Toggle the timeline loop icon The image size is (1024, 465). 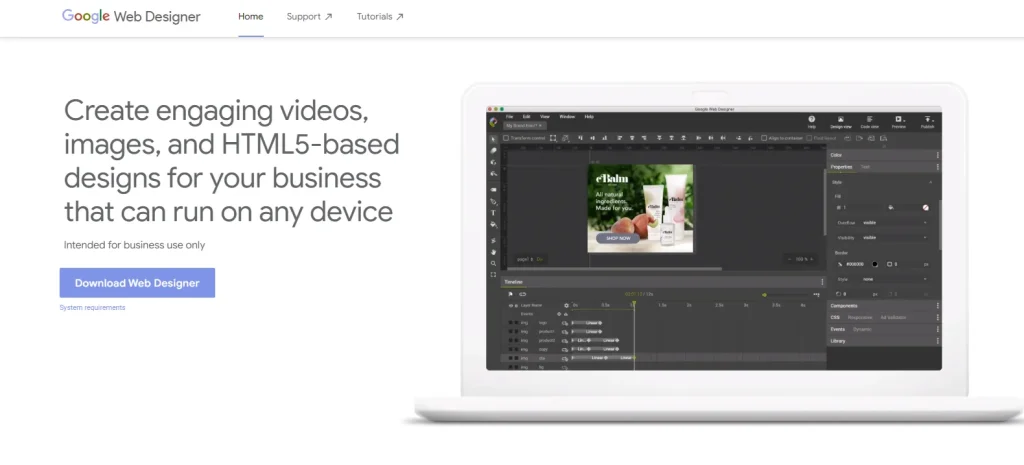(x=522, y=294)
